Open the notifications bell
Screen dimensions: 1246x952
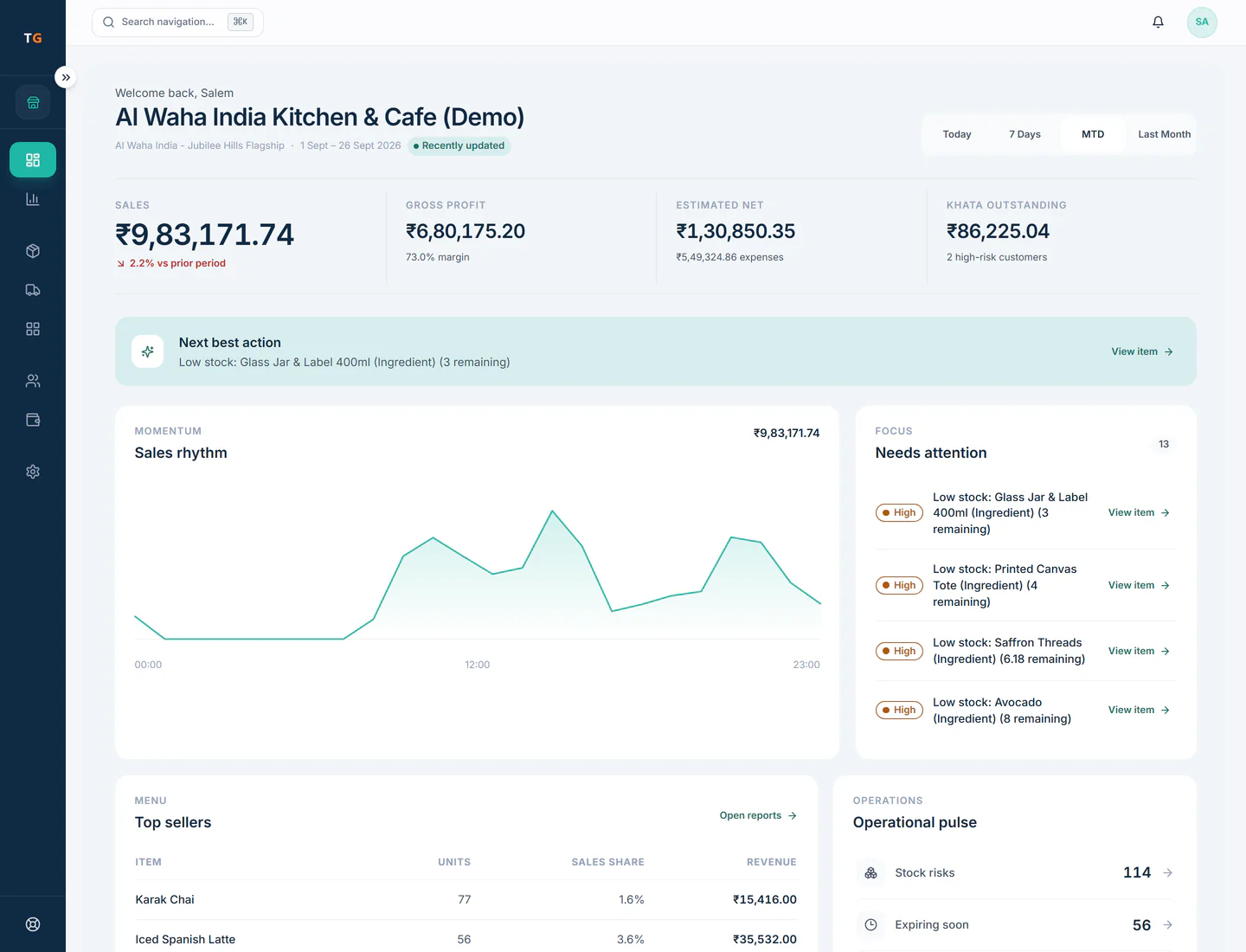pyautogui.click(x=1158, y=22)
